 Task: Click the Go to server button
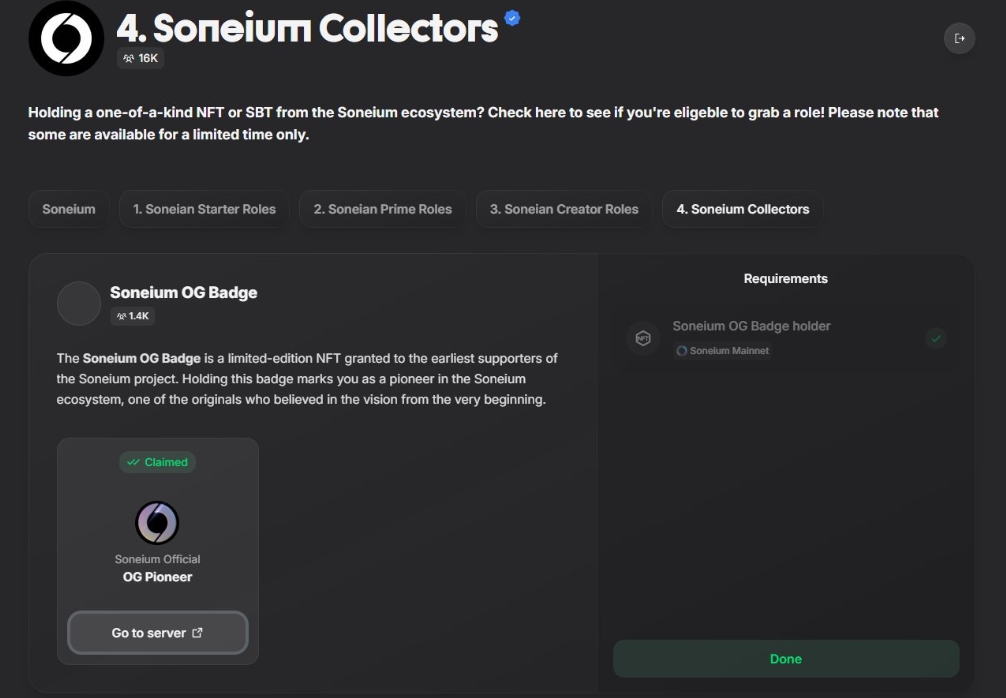[x=158, y=633]
